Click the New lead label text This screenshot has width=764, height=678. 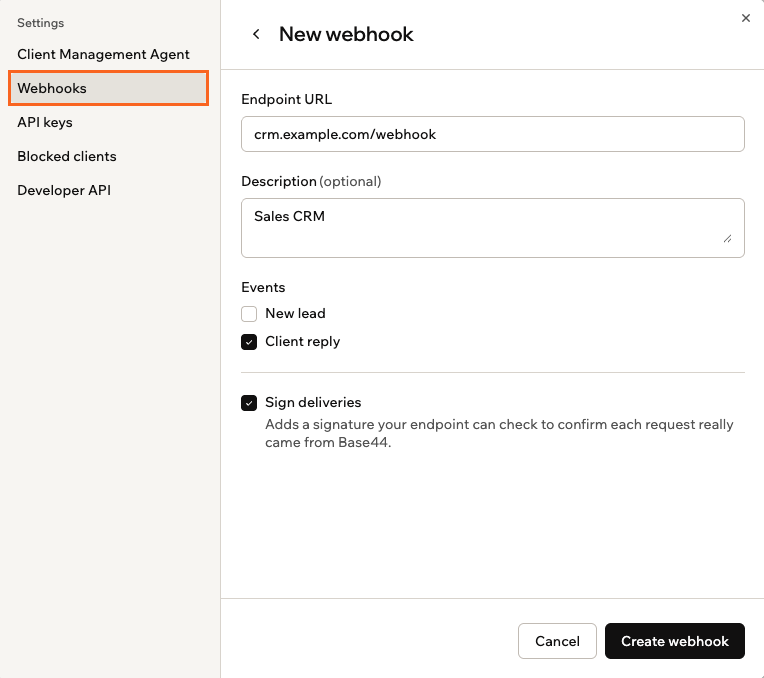tap(295, 313)
